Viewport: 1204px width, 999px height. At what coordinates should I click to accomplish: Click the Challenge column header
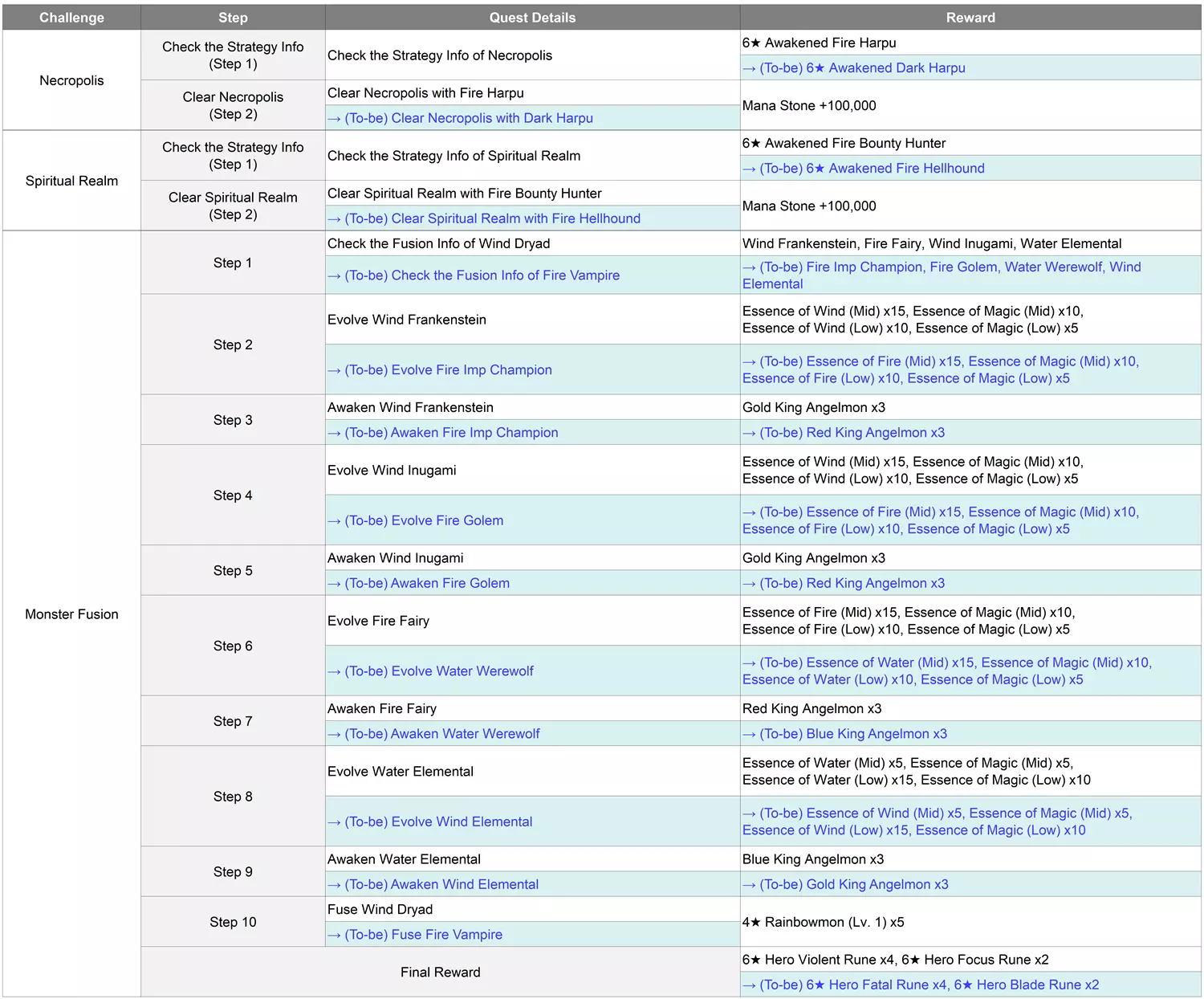click(71, 18)
